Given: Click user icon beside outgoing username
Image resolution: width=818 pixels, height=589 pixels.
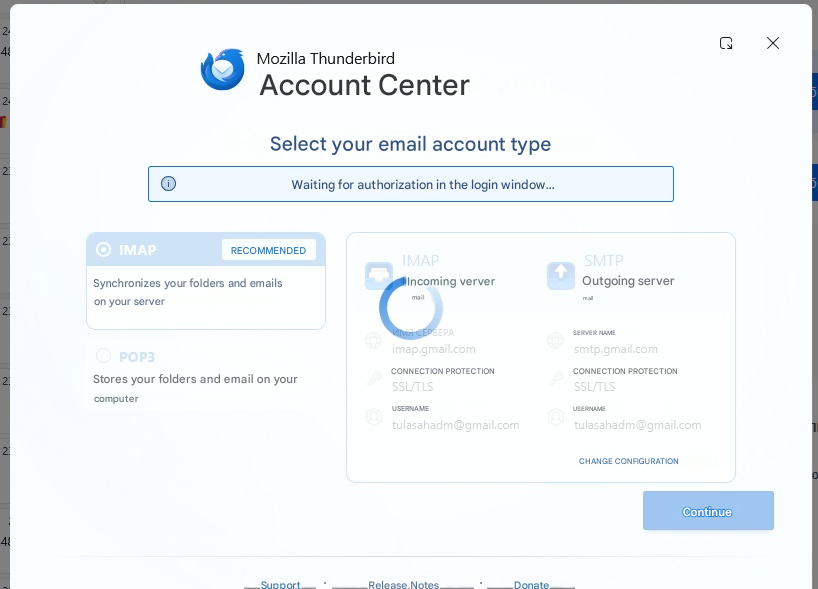Looking at the screenshot, I should tap(556, 417).
